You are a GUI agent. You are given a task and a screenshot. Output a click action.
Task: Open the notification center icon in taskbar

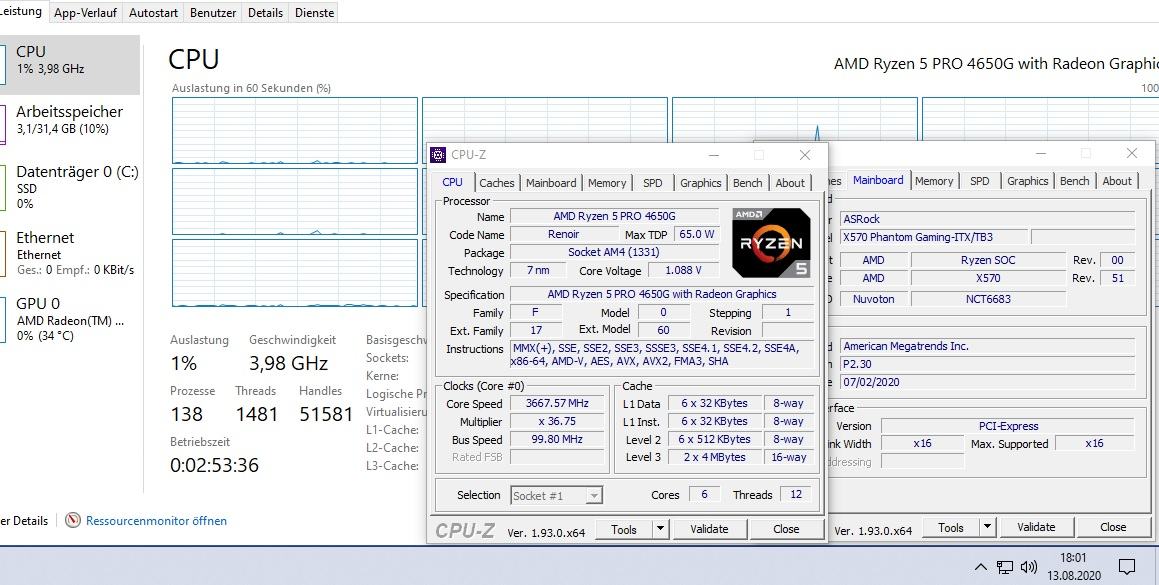coord(1126,567)
